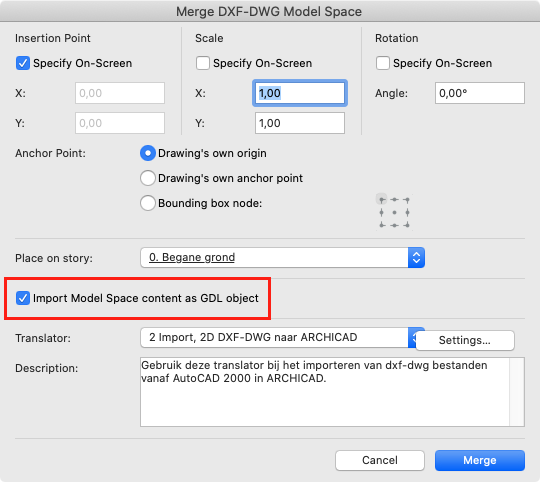This screenshot has height=482, width=540.
Task: Toggle Import Model Space content as GDL object
Action: coord(23,298)
